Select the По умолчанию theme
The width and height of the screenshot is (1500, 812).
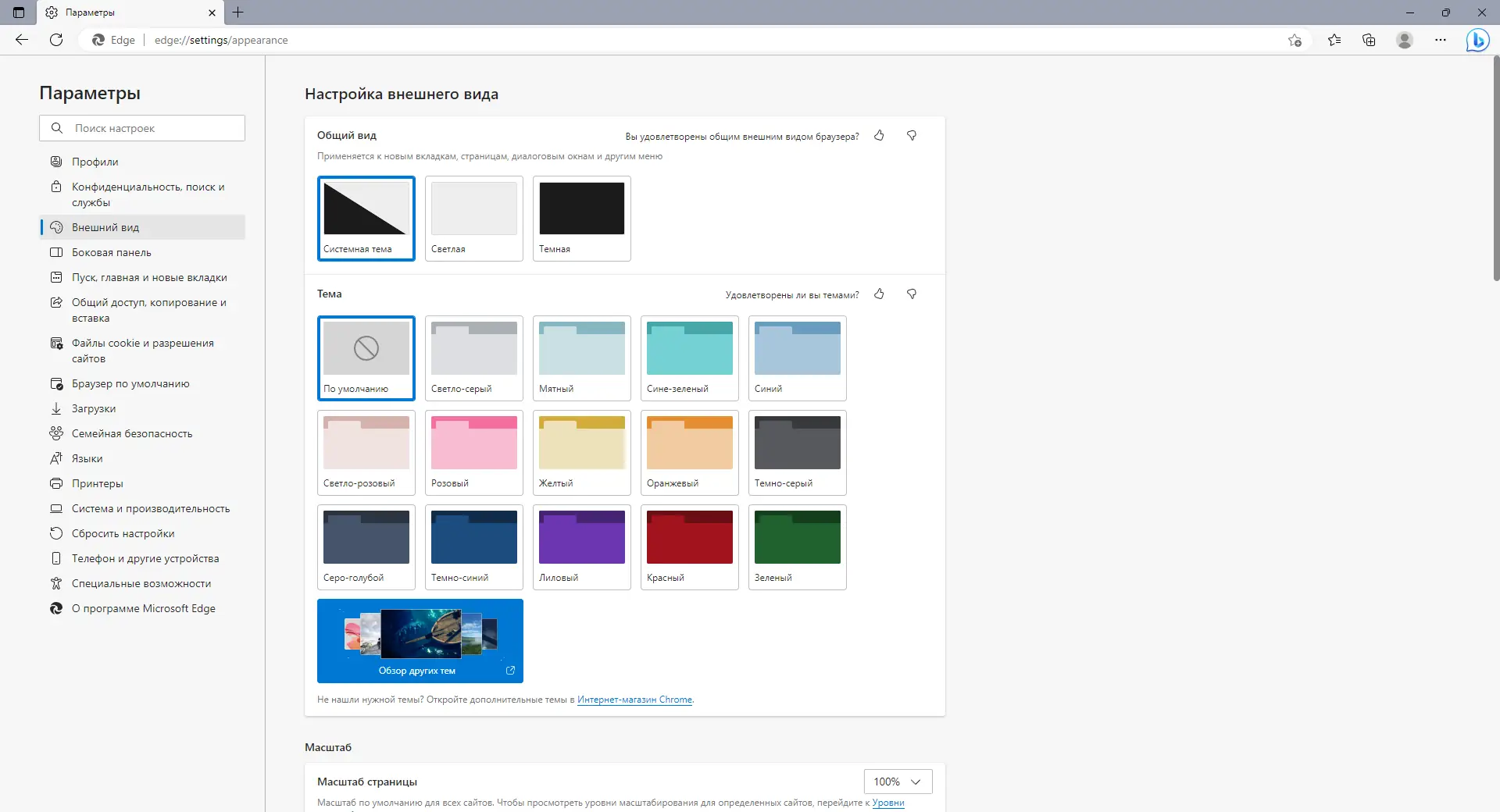(x=366, y=358)
